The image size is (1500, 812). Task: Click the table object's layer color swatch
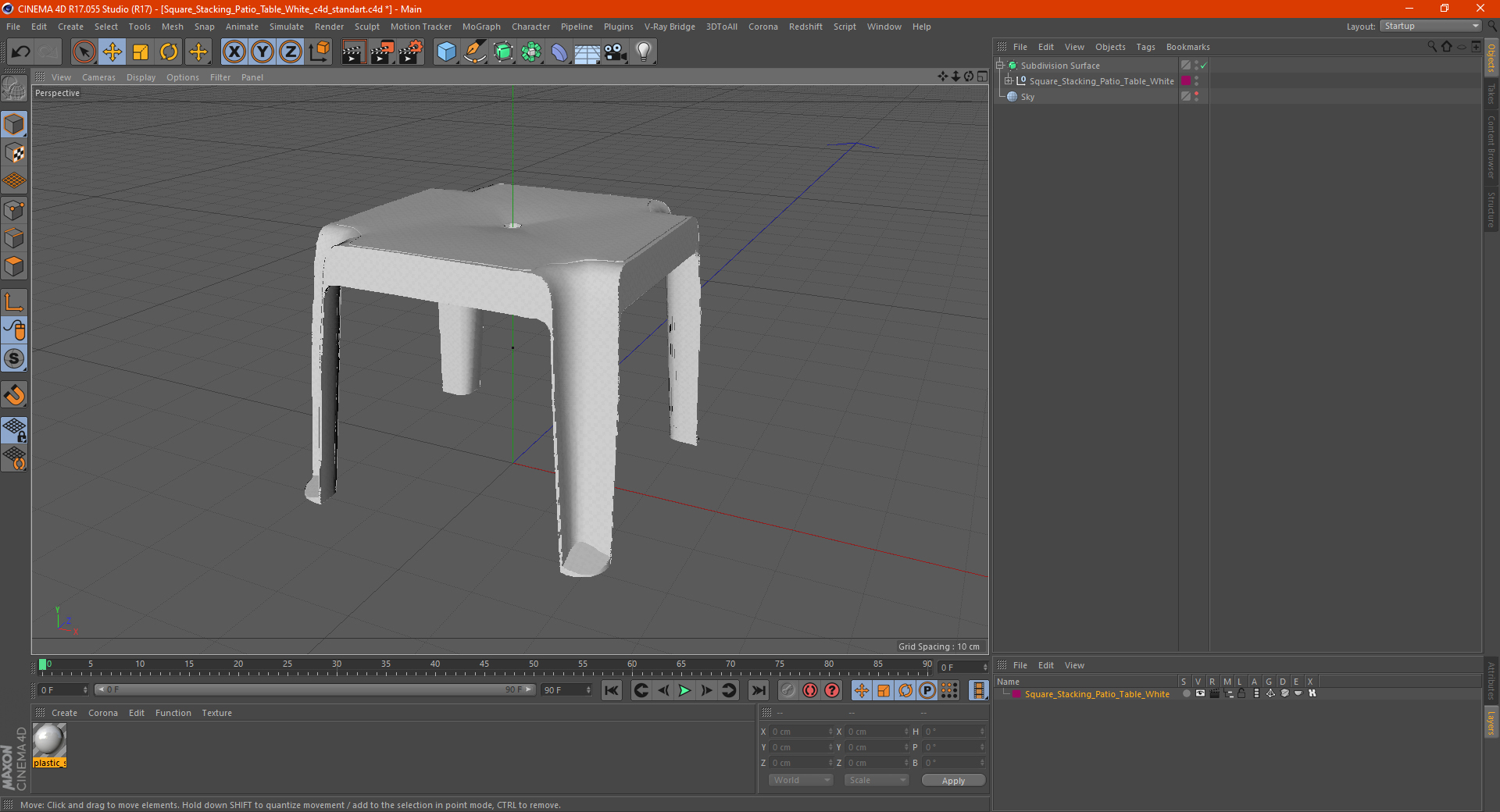[x=1186, y=81]
